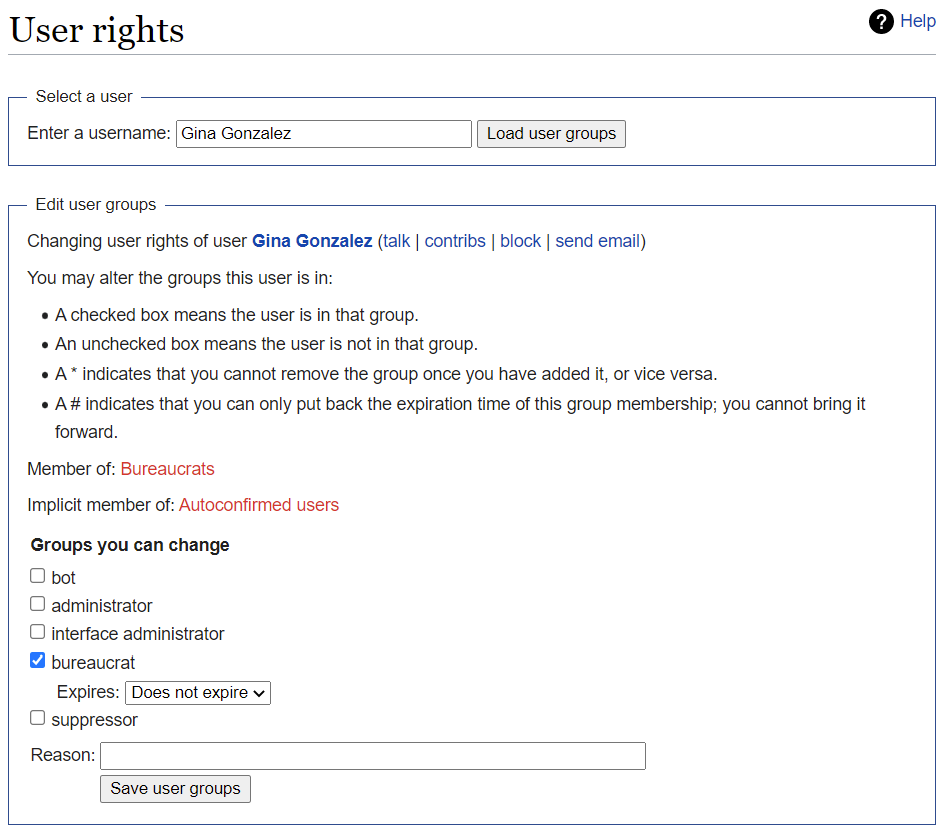Open the user's talk page
The height and width of the screenshot is (833, 942).
tap(396, 240)
